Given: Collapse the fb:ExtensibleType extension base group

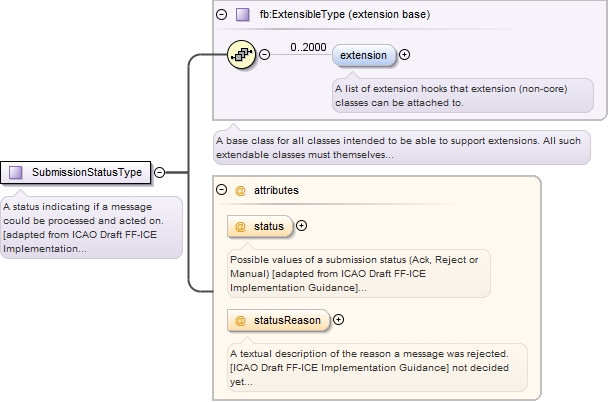Looking at the screenshot, I should pyautogui.click(x=222, y=14).
